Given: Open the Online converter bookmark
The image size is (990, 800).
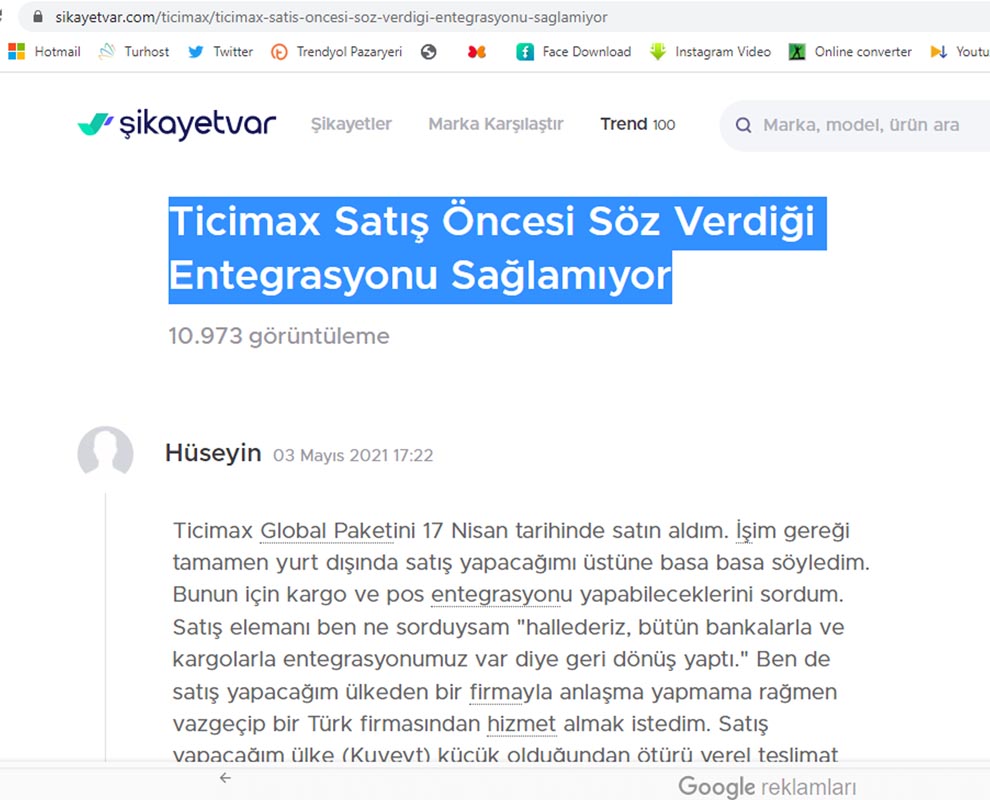Looking at the screenshot, I should (x=850, y=51).
